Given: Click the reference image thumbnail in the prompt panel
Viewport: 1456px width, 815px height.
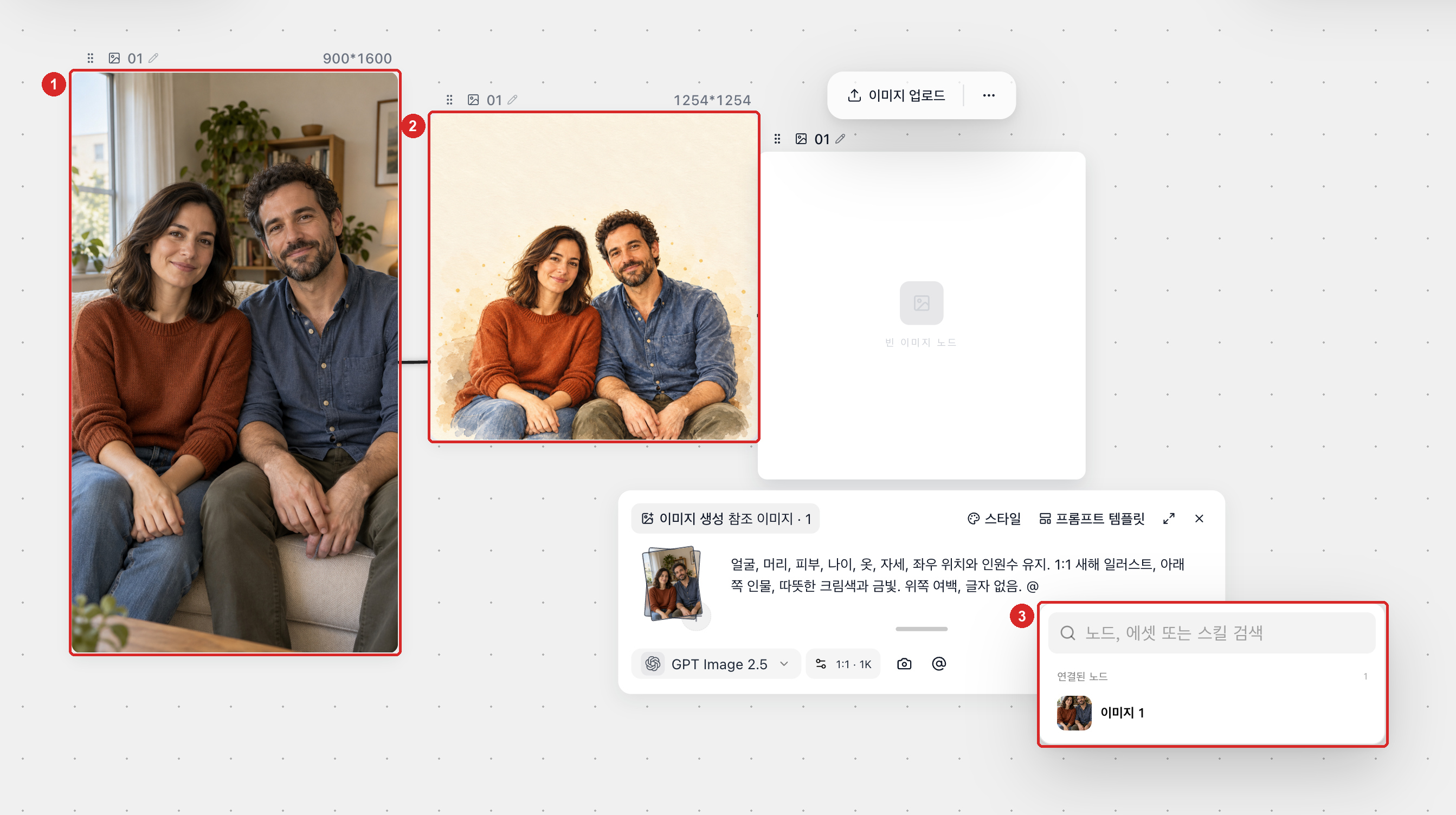Looking at the screenshot, I should (x=673, y=583).
